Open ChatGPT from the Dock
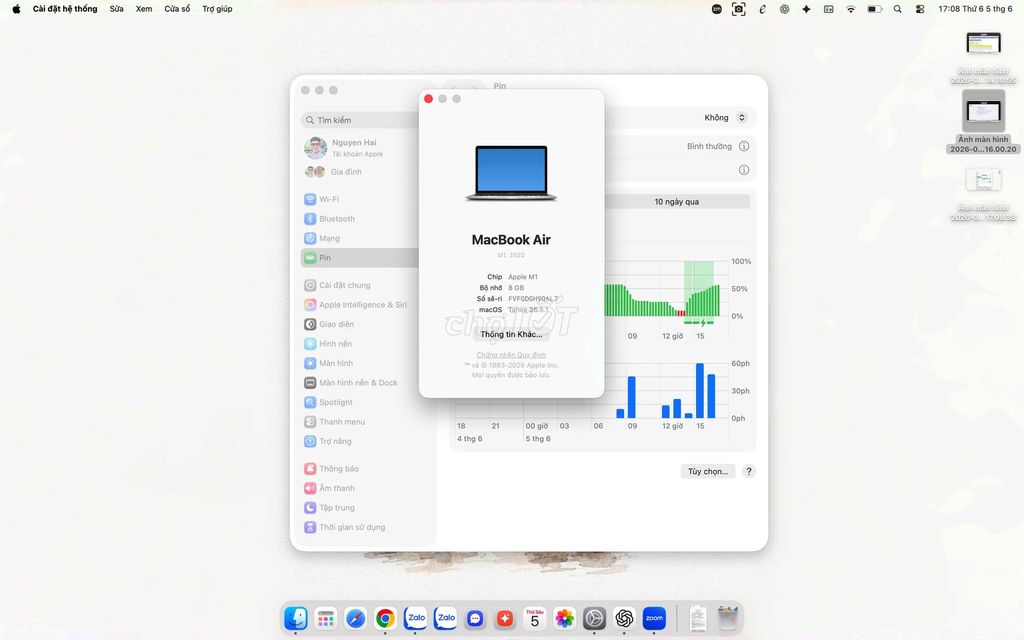1024x640 pixels. click(624, 618)
